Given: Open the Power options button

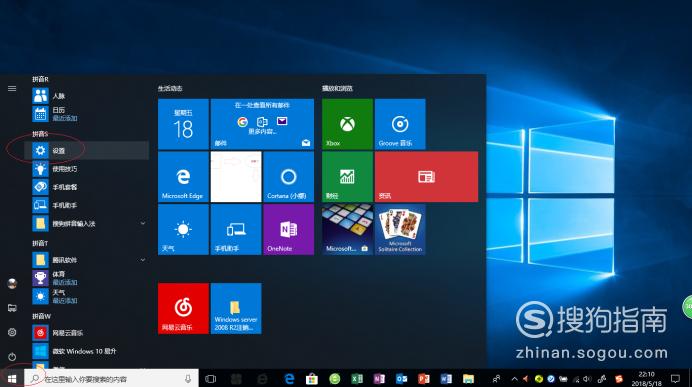Looking at the screenshot, I should tap(12, 356).
